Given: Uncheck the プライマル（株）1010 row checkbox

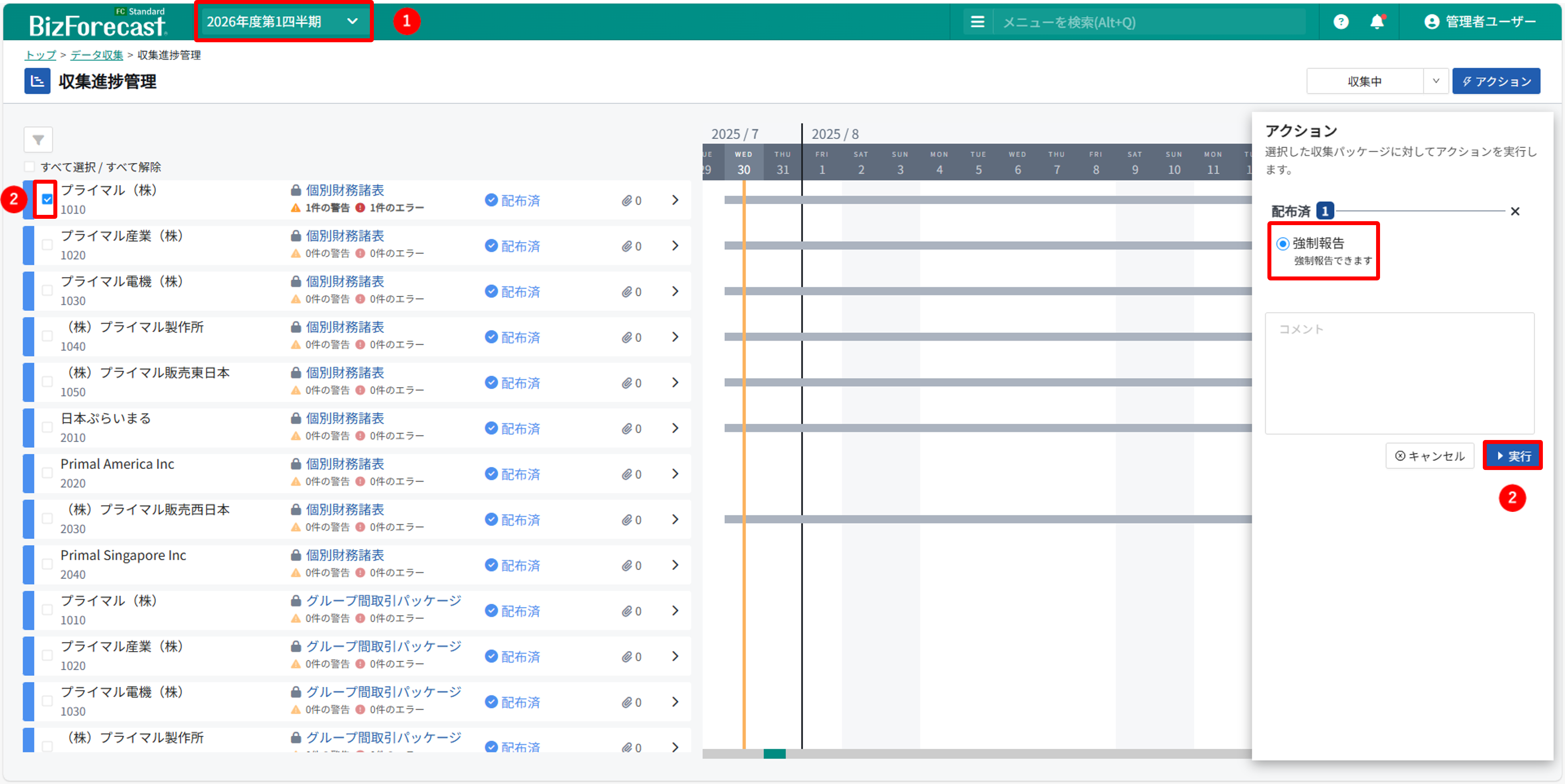Looking at the screenshot, I should click(x=47, y=199).
